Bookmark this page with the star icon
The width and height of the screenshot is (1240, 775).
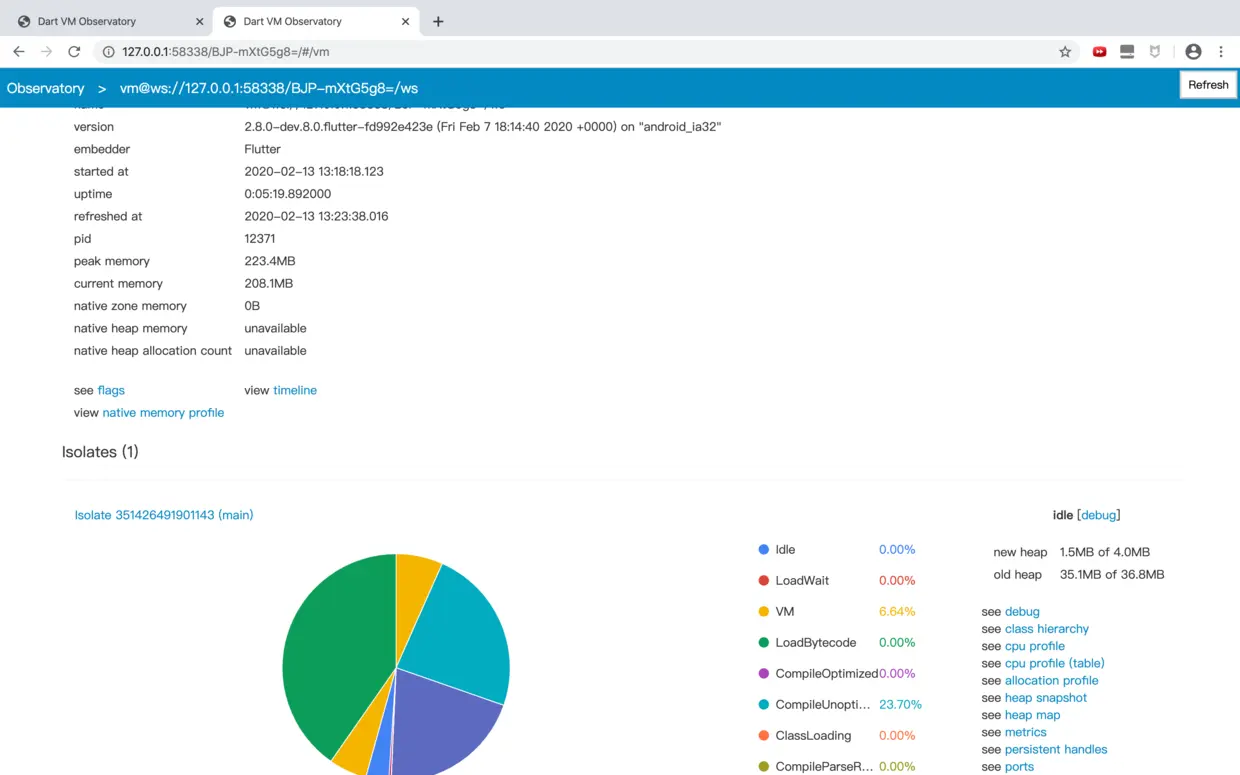pyautogui.click(x=1065, y=52)
